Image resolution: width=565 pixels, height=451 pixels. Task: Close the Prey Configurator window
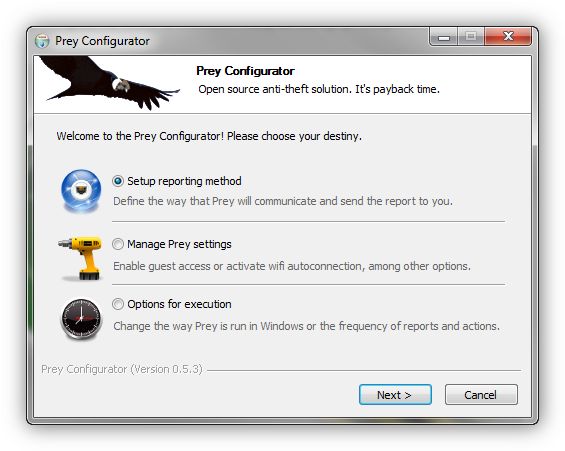point(508,36)
